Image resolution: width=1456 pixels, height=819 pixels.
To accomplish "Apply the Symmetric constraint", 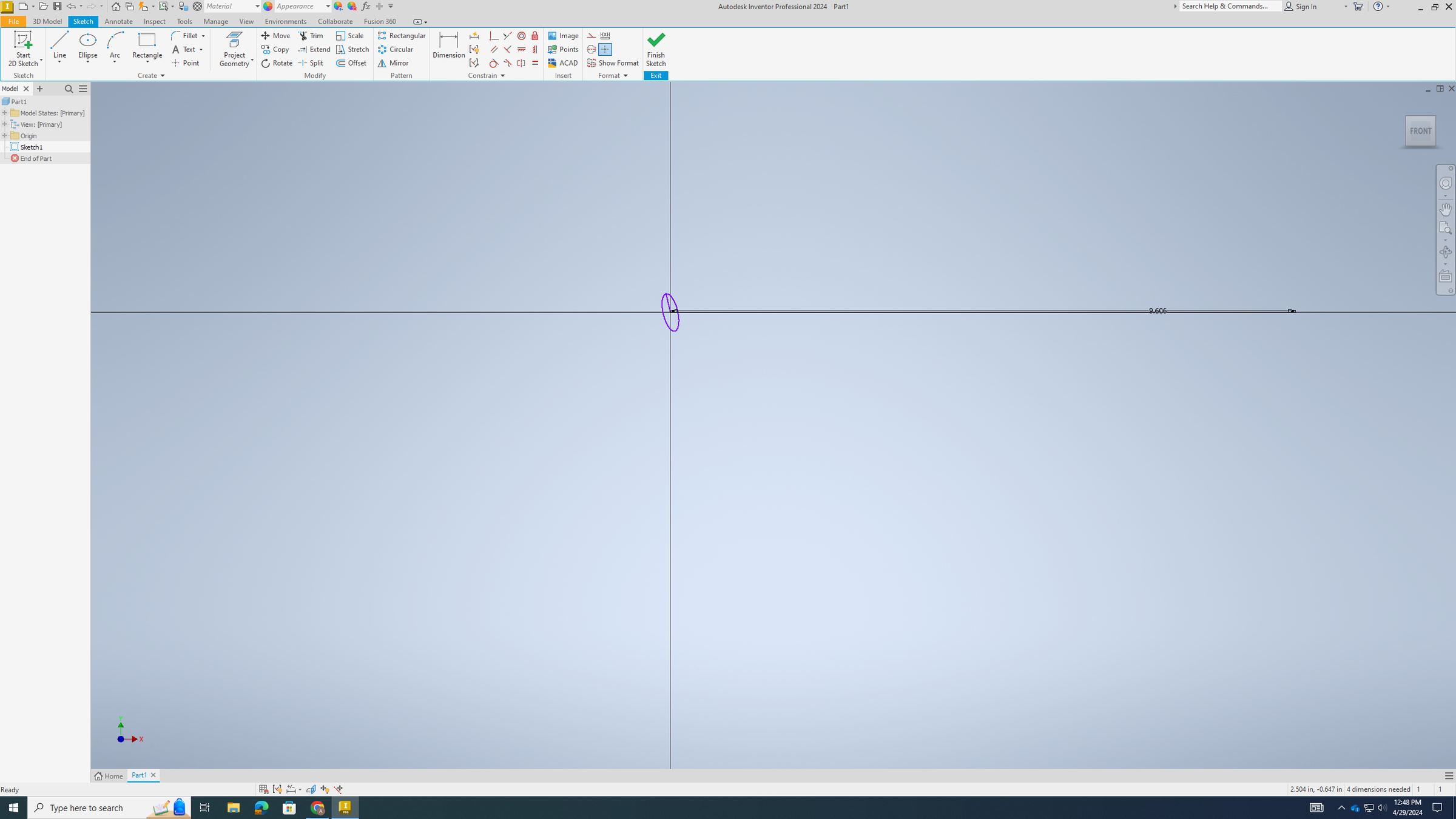I will 521,63.
